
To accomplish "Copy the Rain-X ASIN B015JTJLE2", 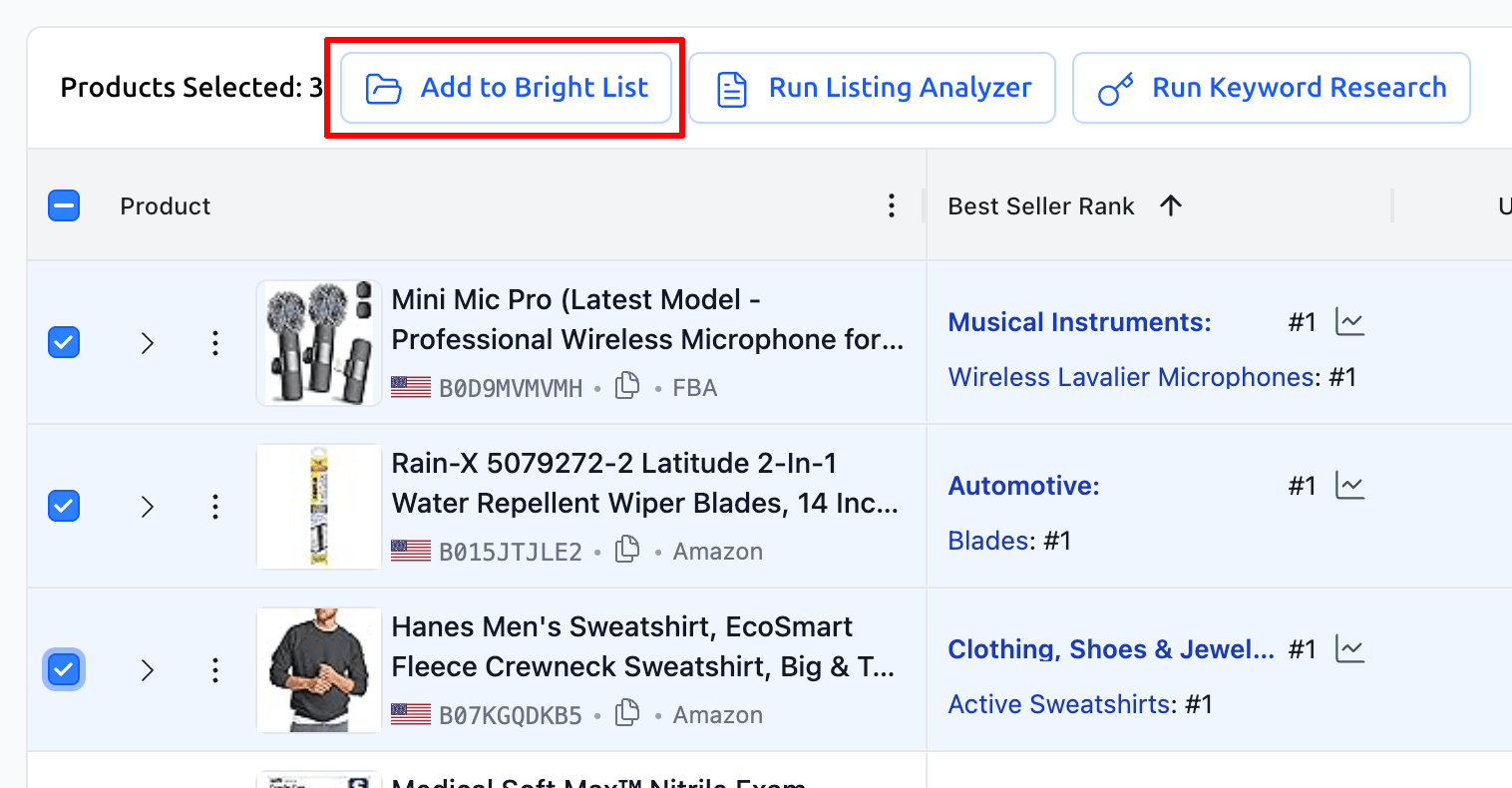I will (626, 550).
